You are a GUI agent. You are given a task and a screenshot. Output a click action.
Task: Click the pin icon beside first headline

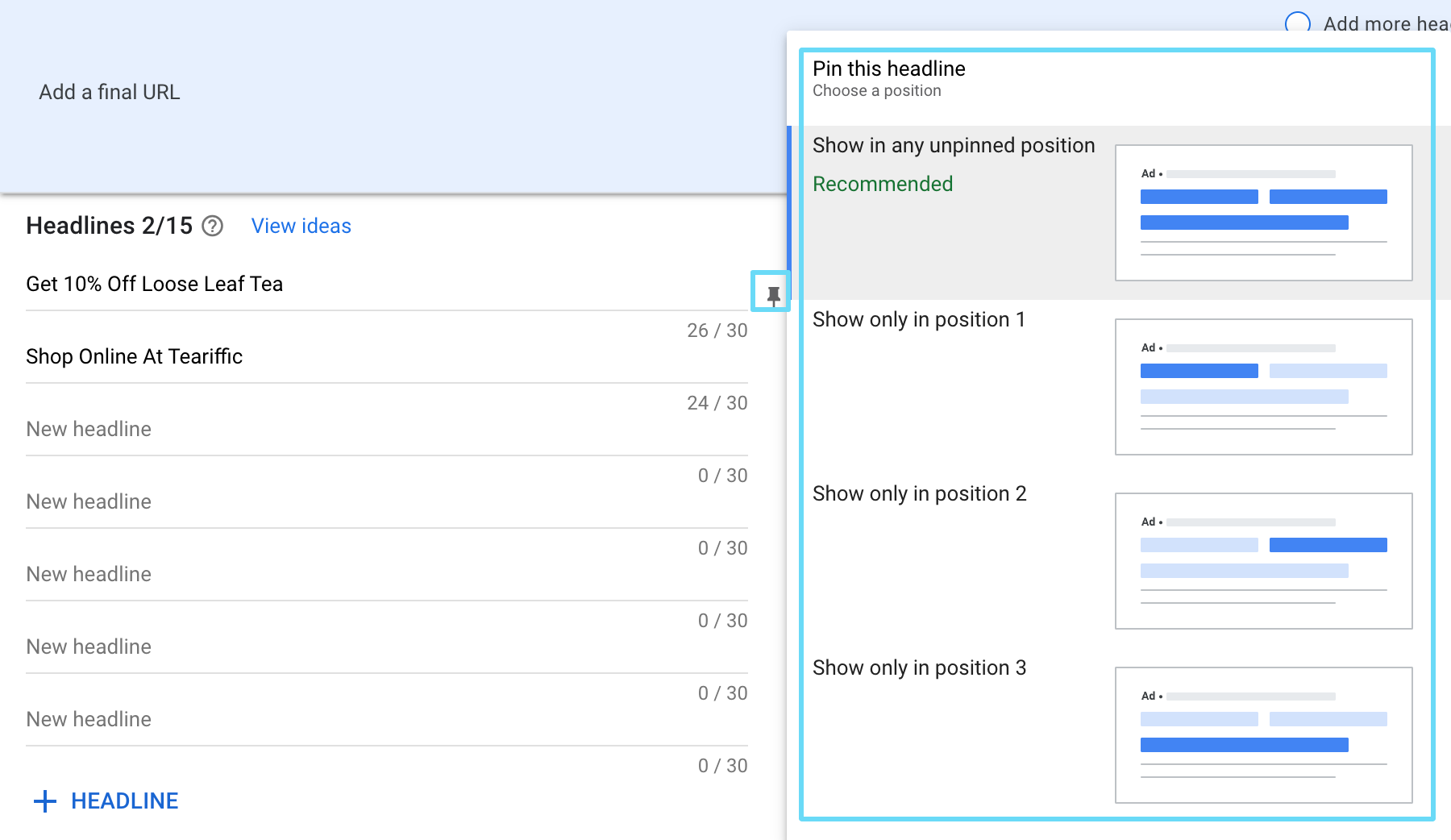773,295
